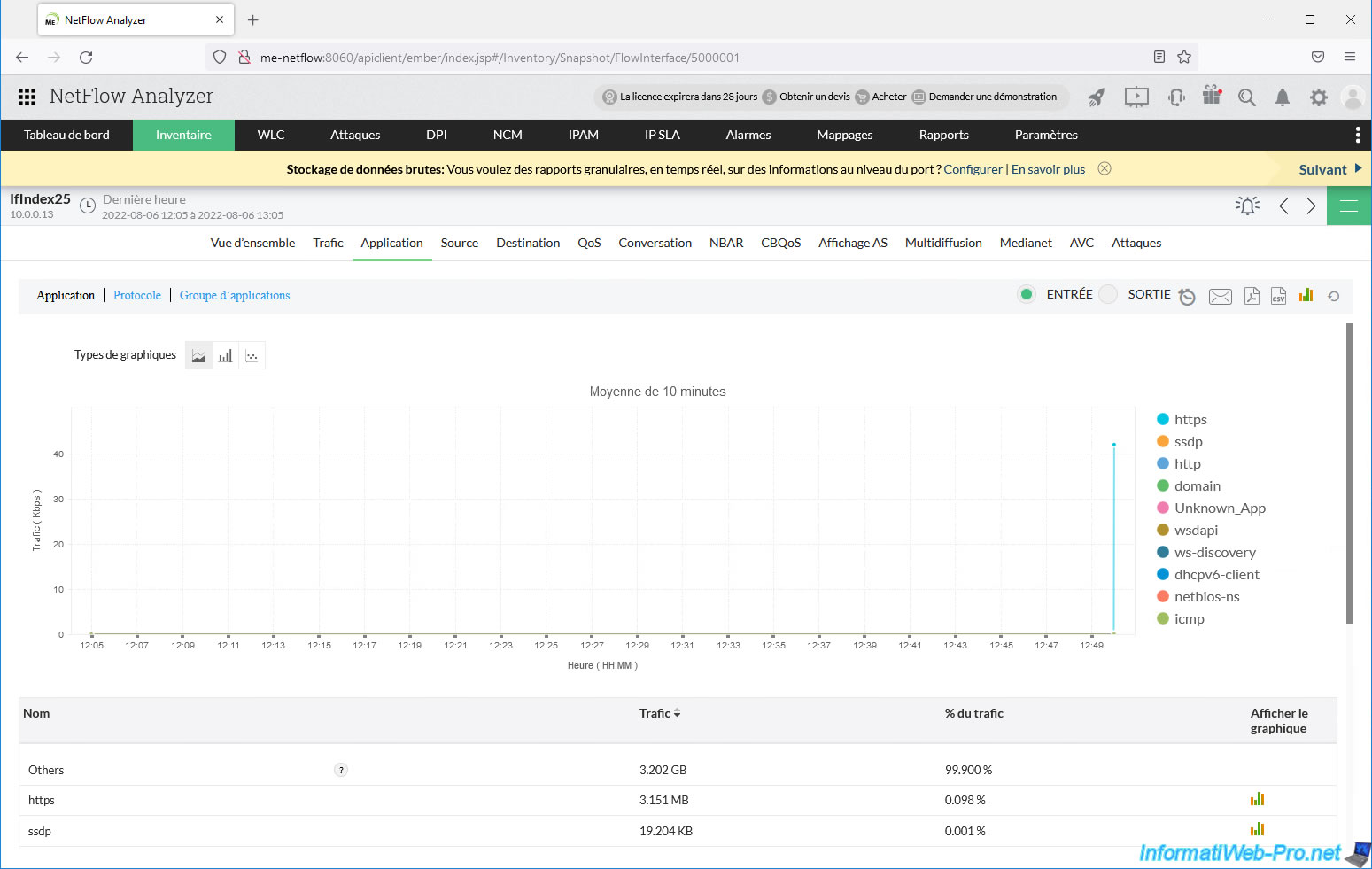Image resolution: width=1372 pixels, height=869 pixels.
Task: Click the ssdp legend color dot
Action: click(1163, 441)
